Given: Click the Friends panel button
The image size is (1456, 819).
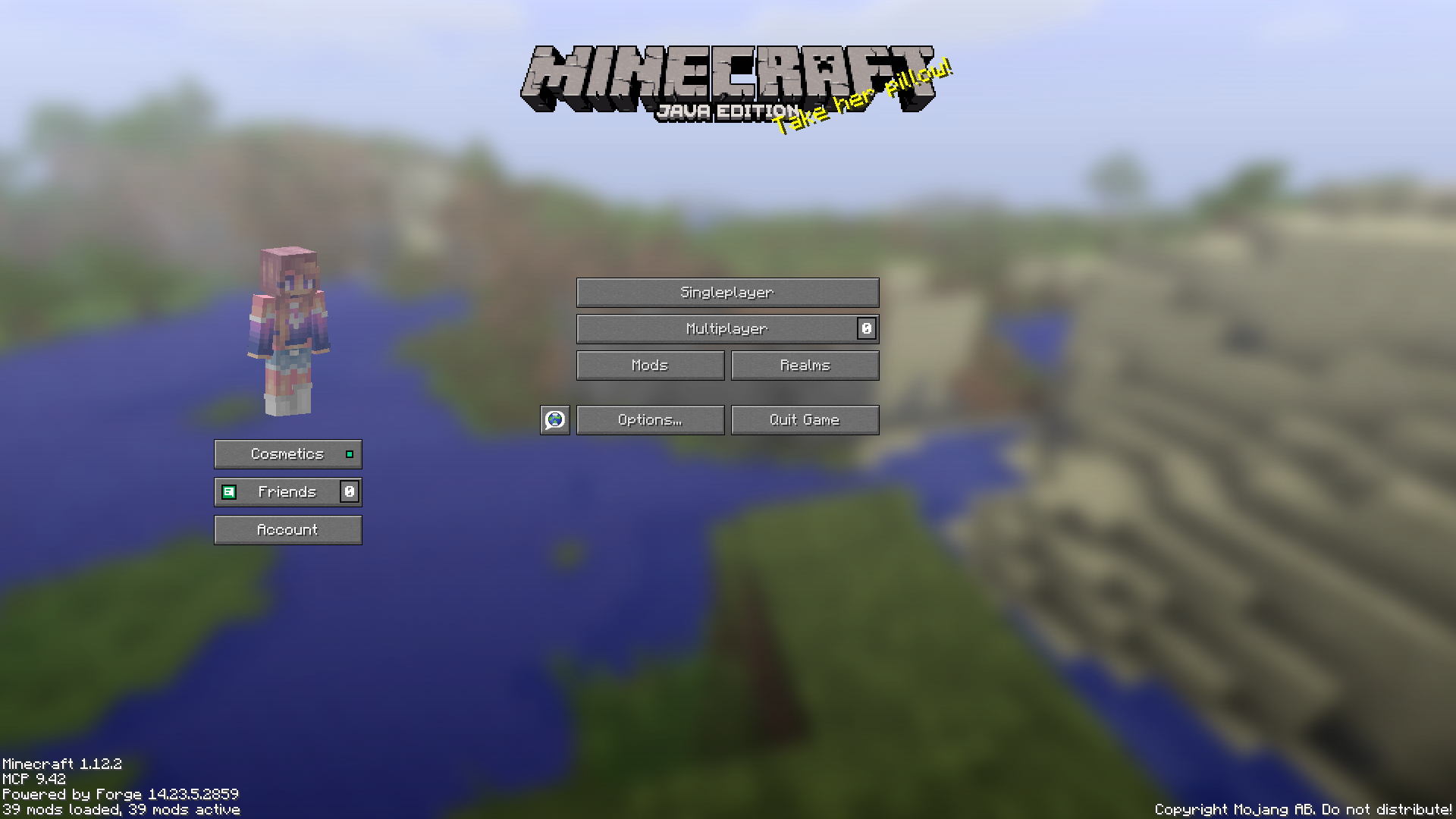Looking at the screenshot, I should tap(287, 491).
